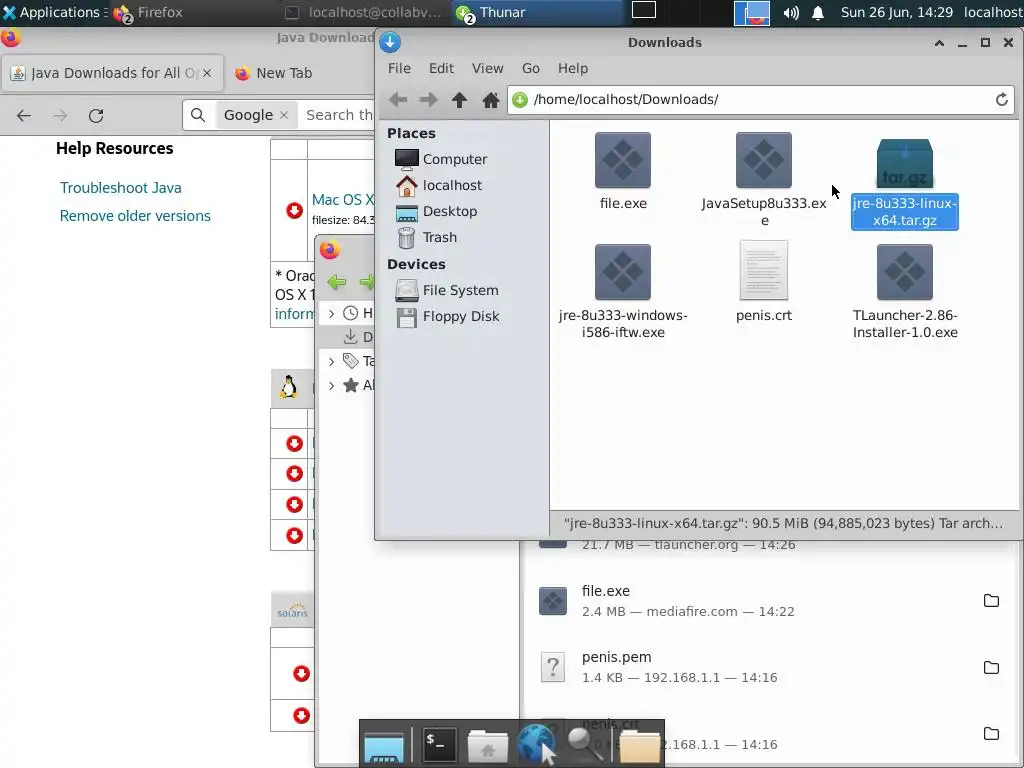1024x768 pixels.
Task: Close the Java Downloads tab
Action: (207, 73)
